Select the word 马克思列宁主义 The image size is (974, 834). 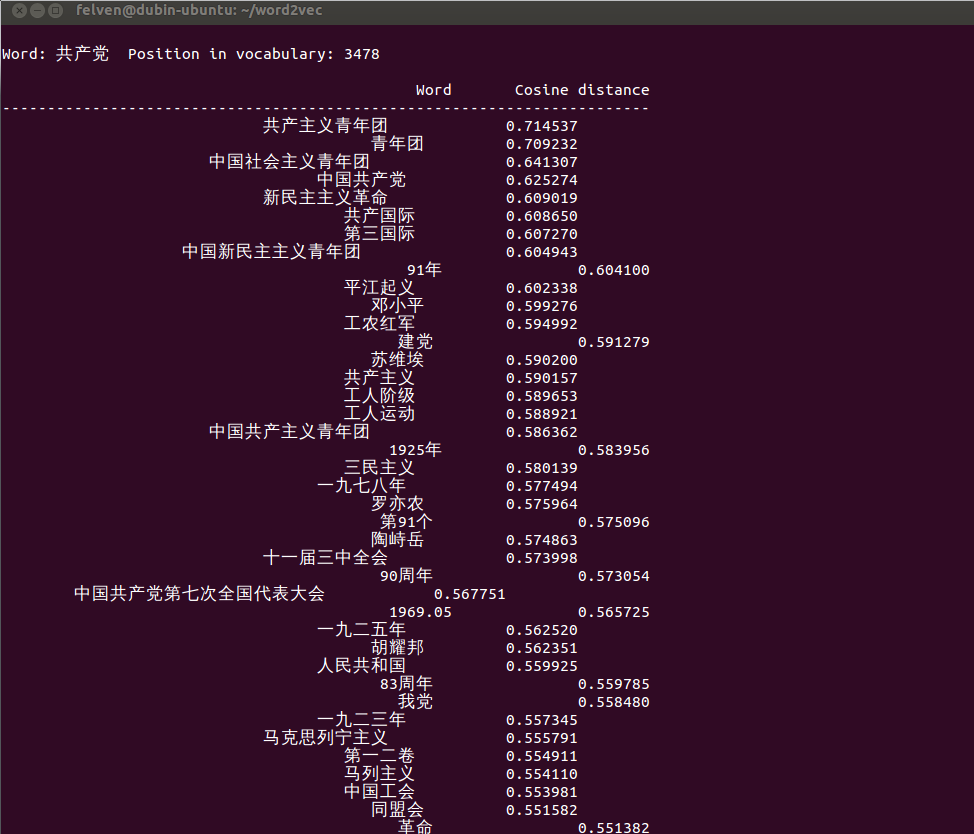[325, 738]
